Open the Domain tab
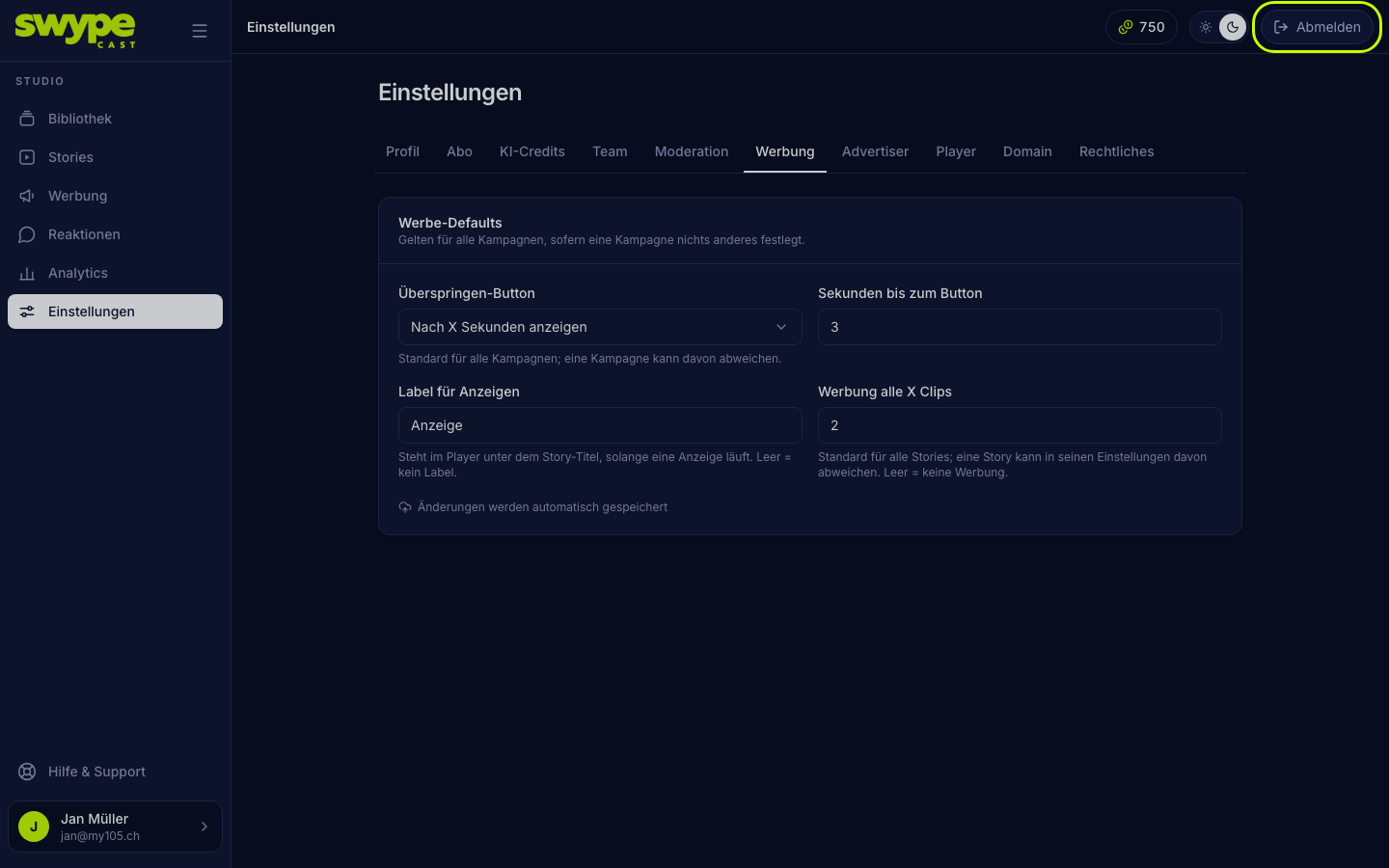 click(x=1027, y=151)
